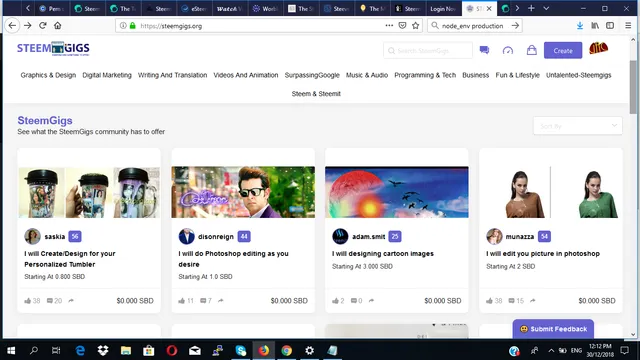Screen dimensions: 640x360
Task: Open Steem & Steemit category
Action: coord(316,94)
